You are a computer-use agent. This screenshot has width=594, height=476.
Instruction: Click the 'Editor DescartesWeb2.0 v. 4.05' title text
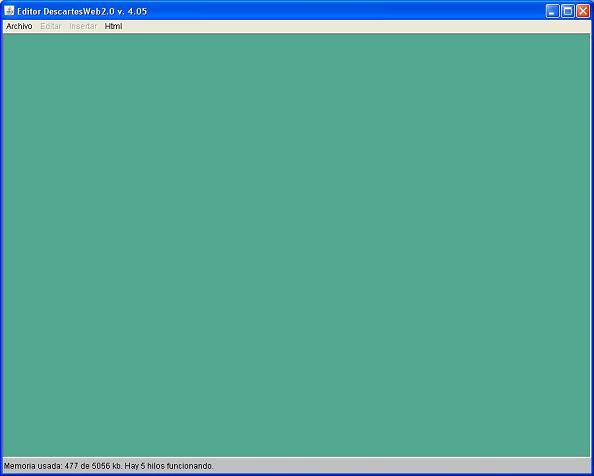point(82,11)
